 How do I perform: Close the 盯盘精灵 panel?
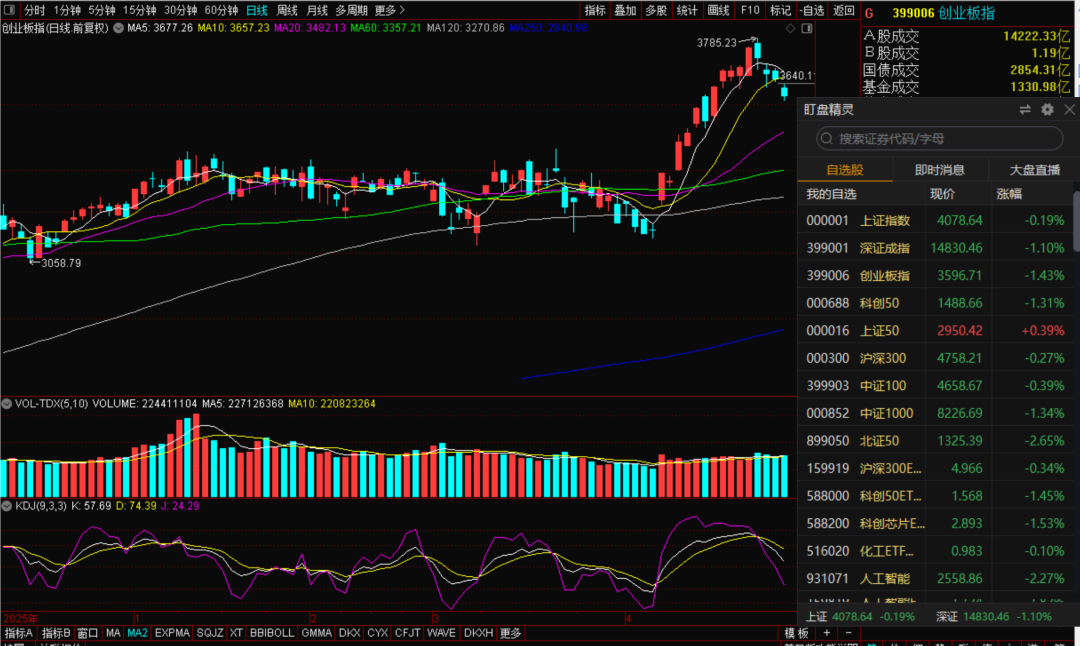click(1069, 110)
